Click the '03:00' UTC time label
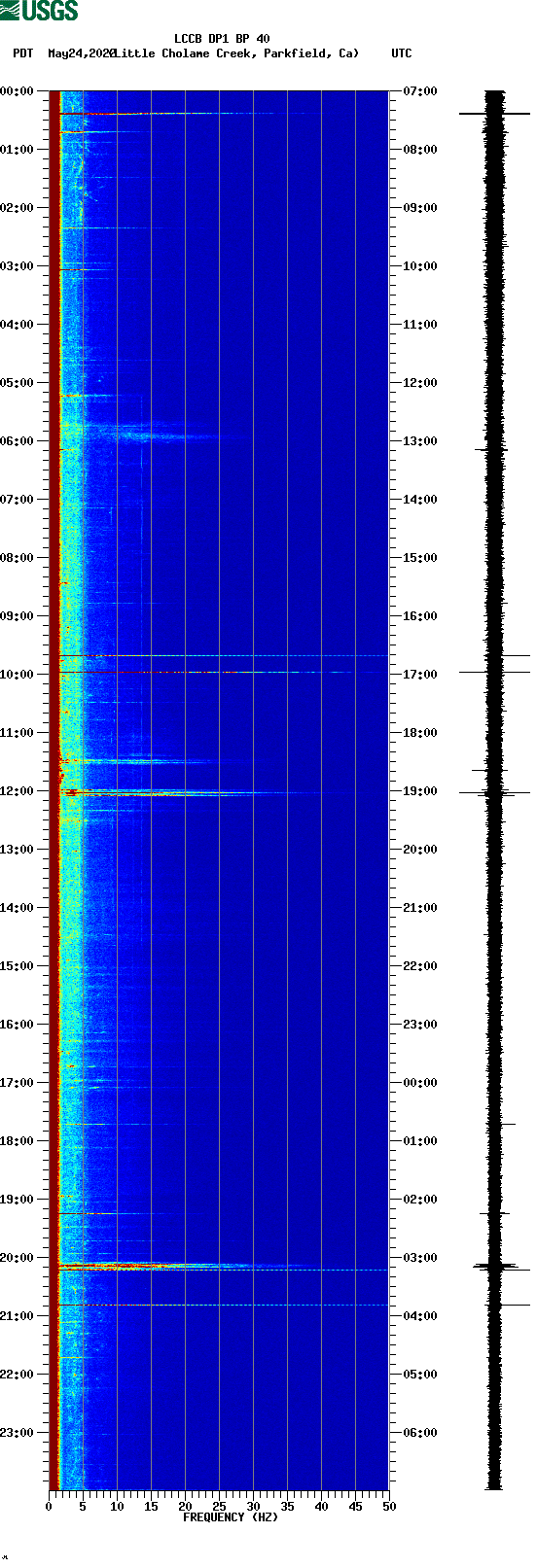The width and height of the screenshot is (537, 1568). coord(420,1258)
